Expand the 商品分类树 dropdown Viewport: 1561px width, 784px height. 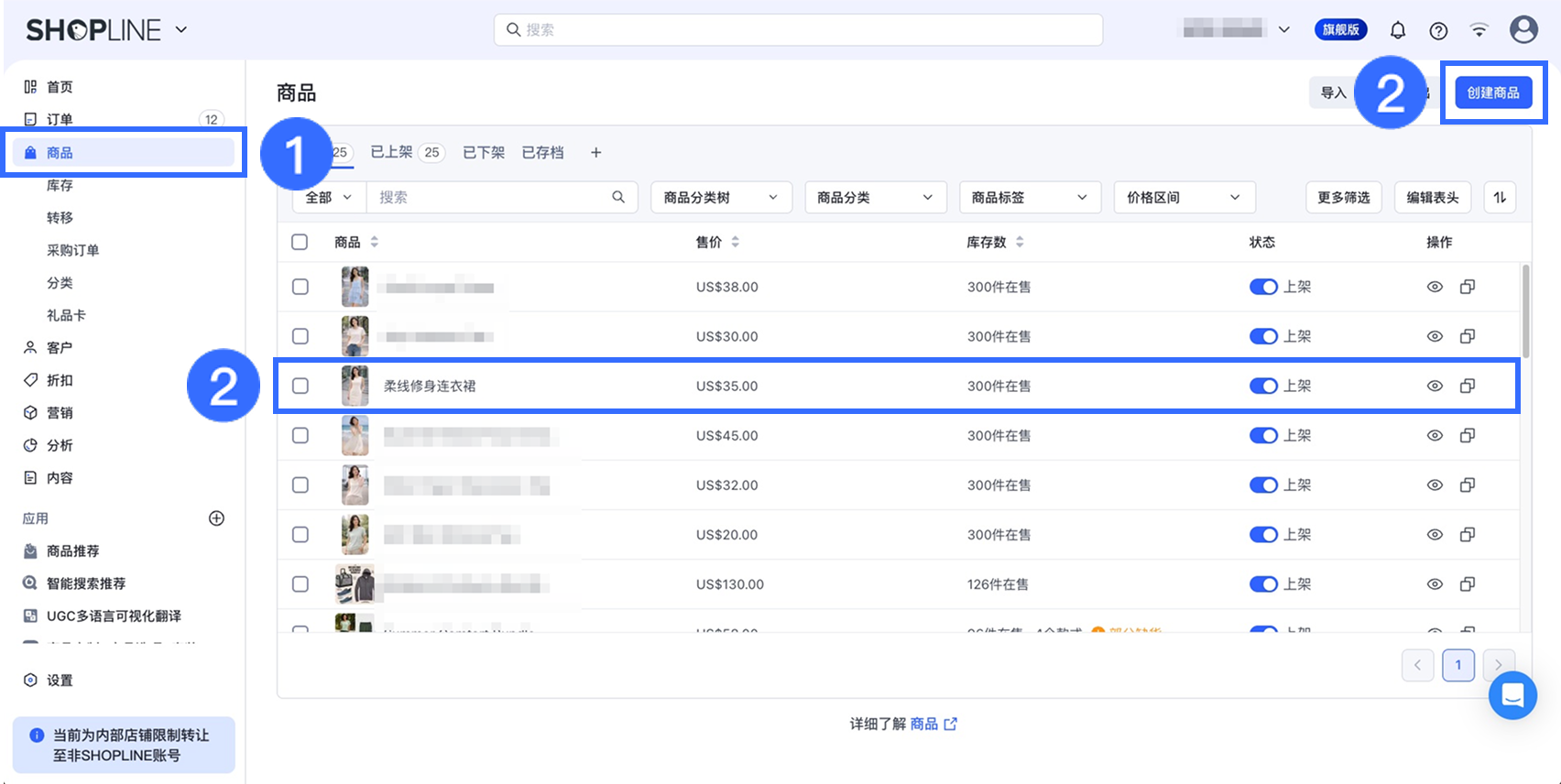[720, 198]
